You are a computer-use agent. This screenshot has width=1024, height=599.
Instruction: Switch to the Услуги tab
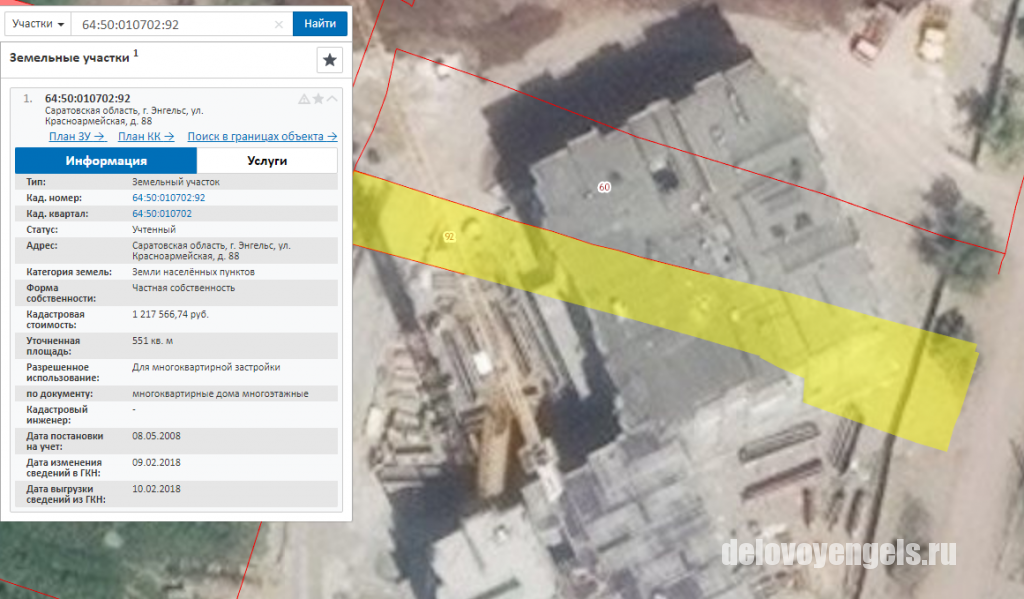267,161
